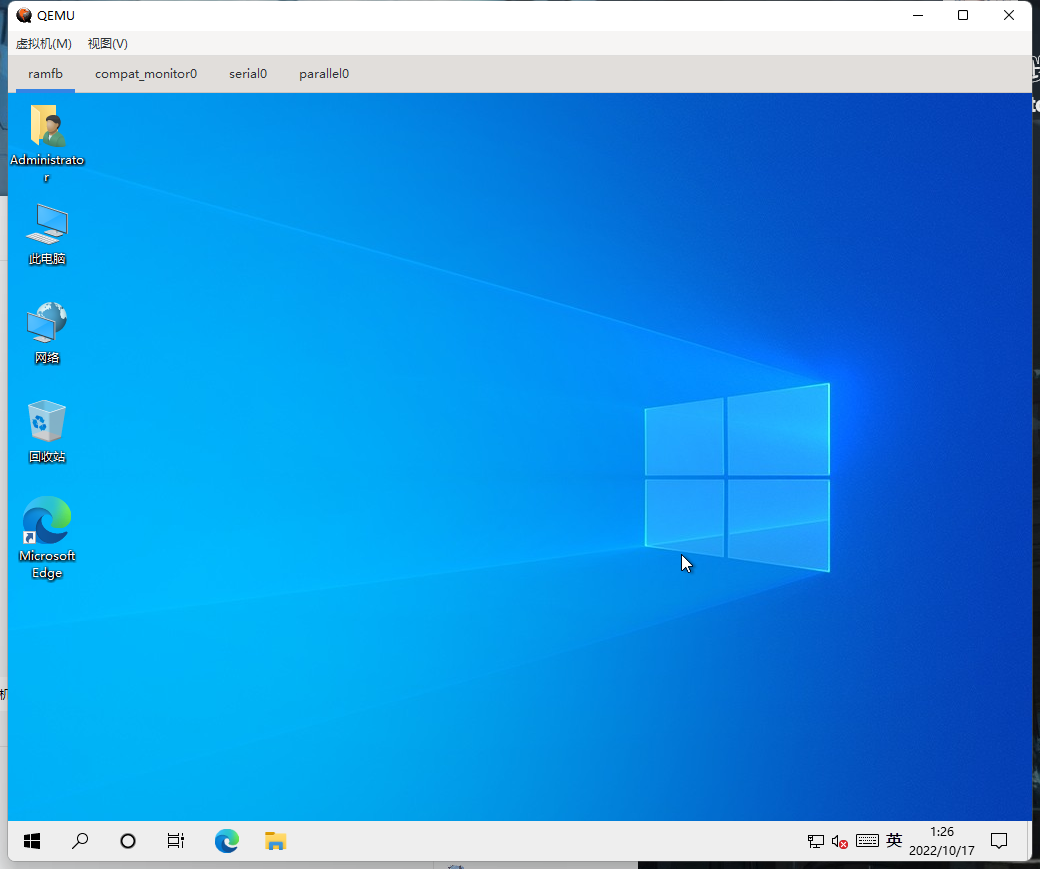Image resolution: width=1040 pixels, height=869 pixels.
Task: Select the 网络 (Network) desktop icon
Action: pyautogui.click(x=47, y=332)
